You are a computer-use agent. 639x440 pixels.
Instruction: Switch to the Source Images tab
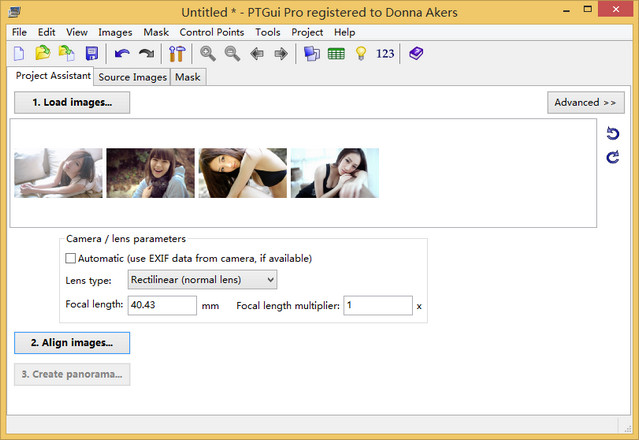[132, 77]
